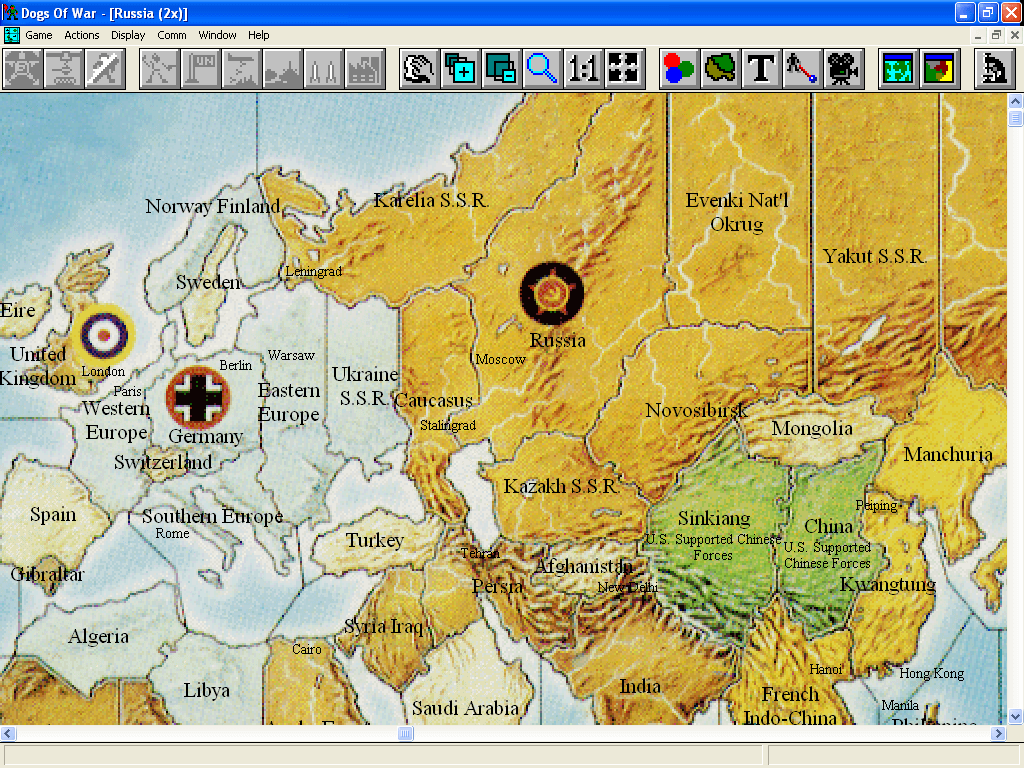Image resolution: width=1024 pixels, height=768 pixels.
Task: Click the "Kazakh S.S.R." territory label
Action: (560, 486)
